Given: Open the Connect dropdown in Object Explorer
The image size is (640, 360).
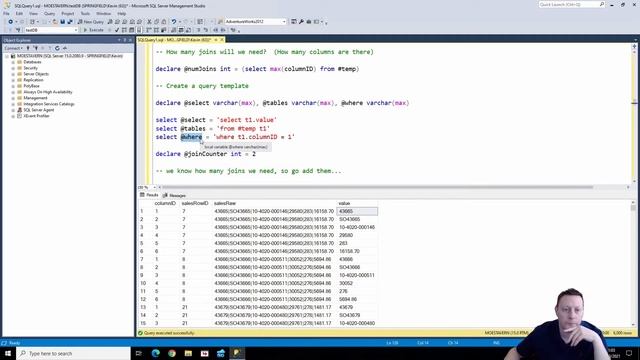Looking at the screenshot, I should (13, 48).
